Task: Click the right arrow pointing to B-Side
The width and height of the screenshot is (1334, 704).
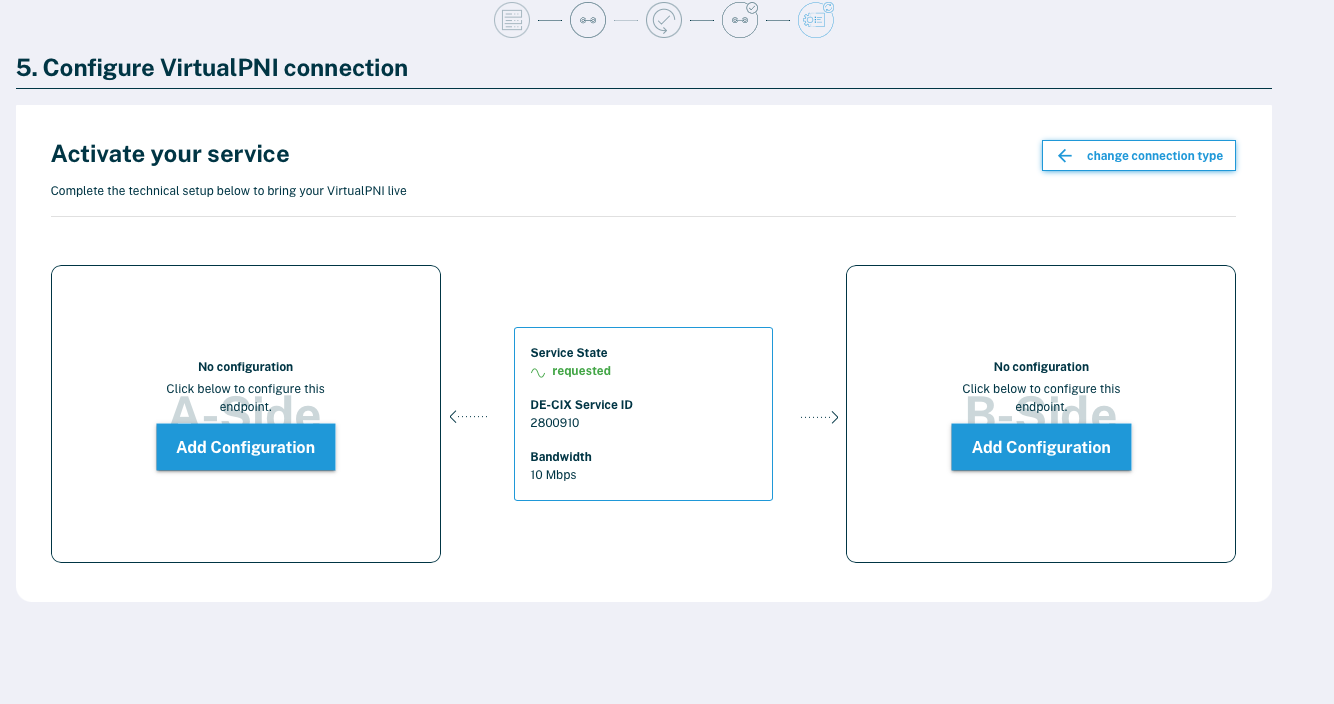Action: click(819, 417)
